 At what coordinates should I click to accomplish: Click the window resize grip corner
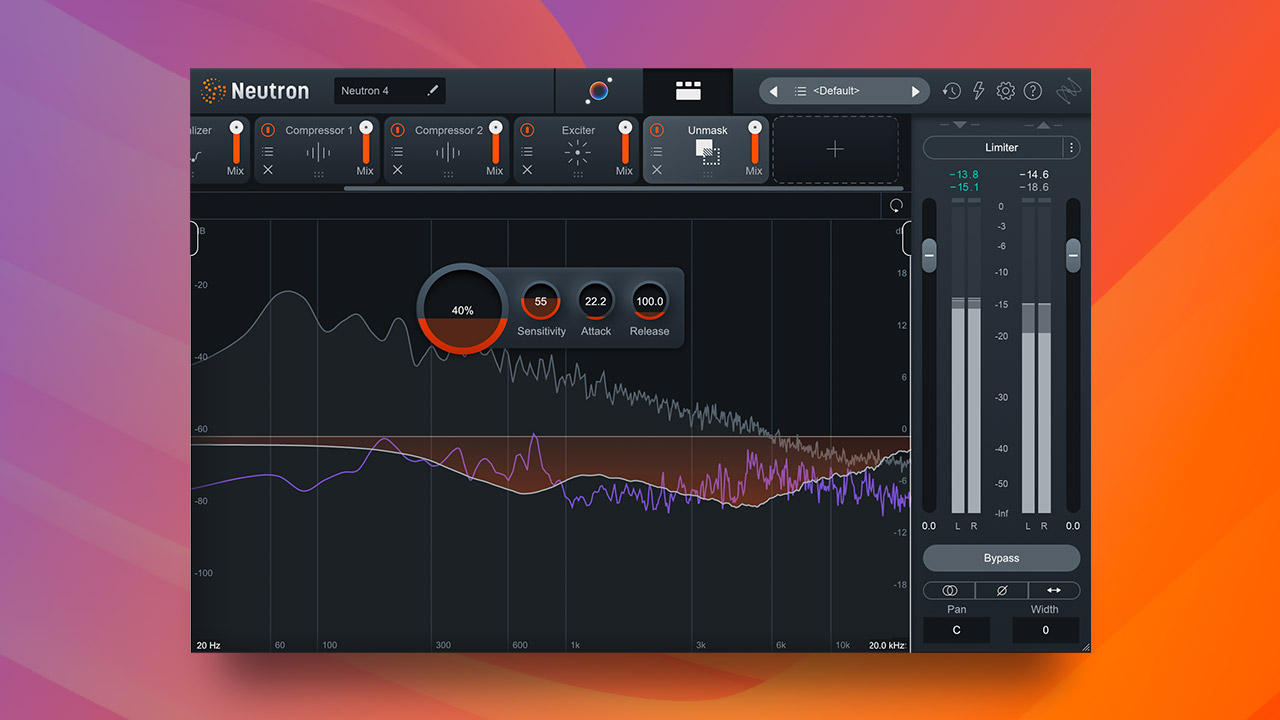[x=1086, y=647]
